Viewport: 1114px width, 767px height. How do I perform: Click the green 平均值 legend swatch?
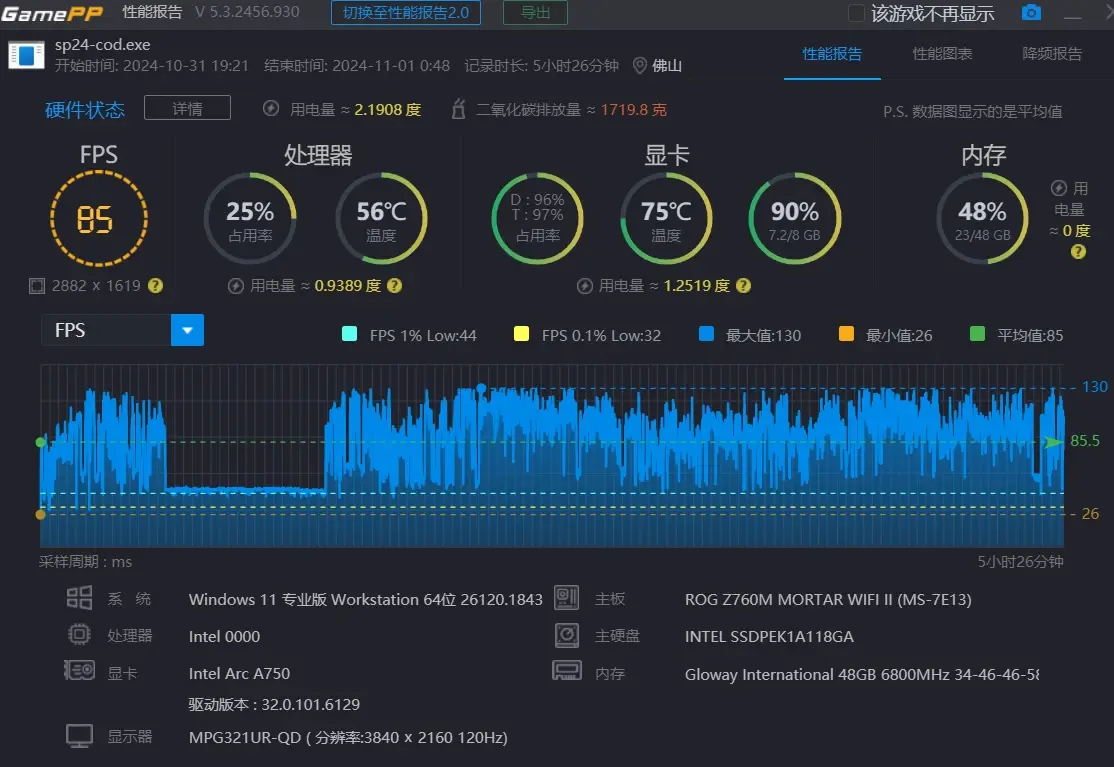point(978,334)
